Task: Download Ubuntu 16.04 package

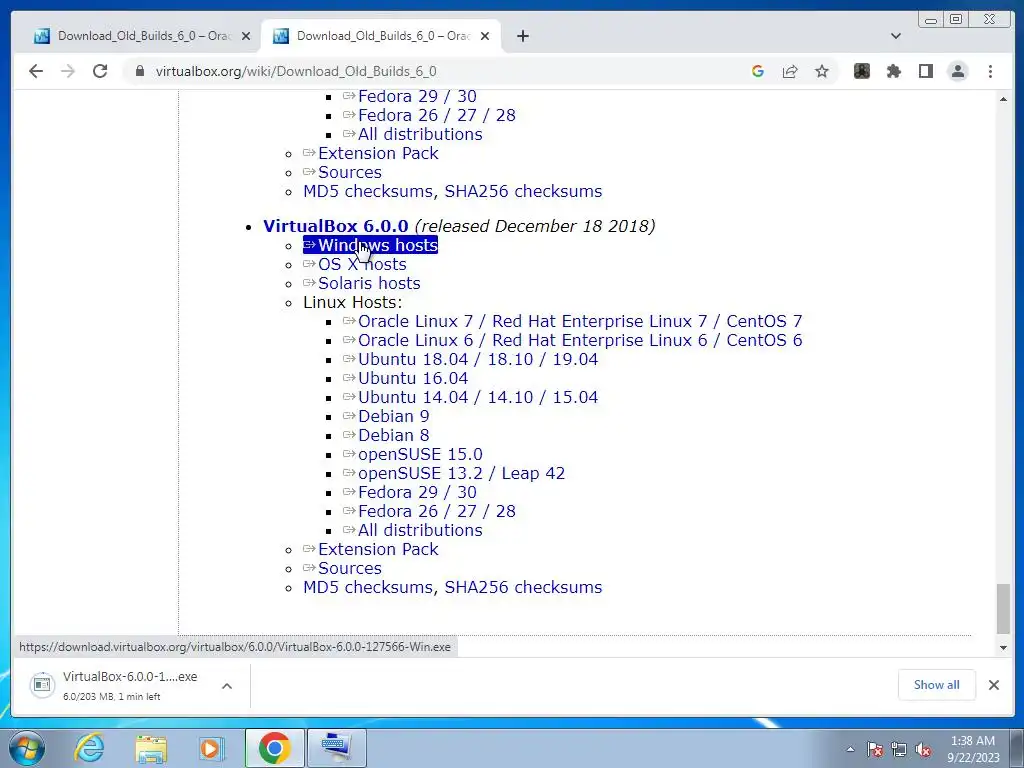Action: (406, 377)
